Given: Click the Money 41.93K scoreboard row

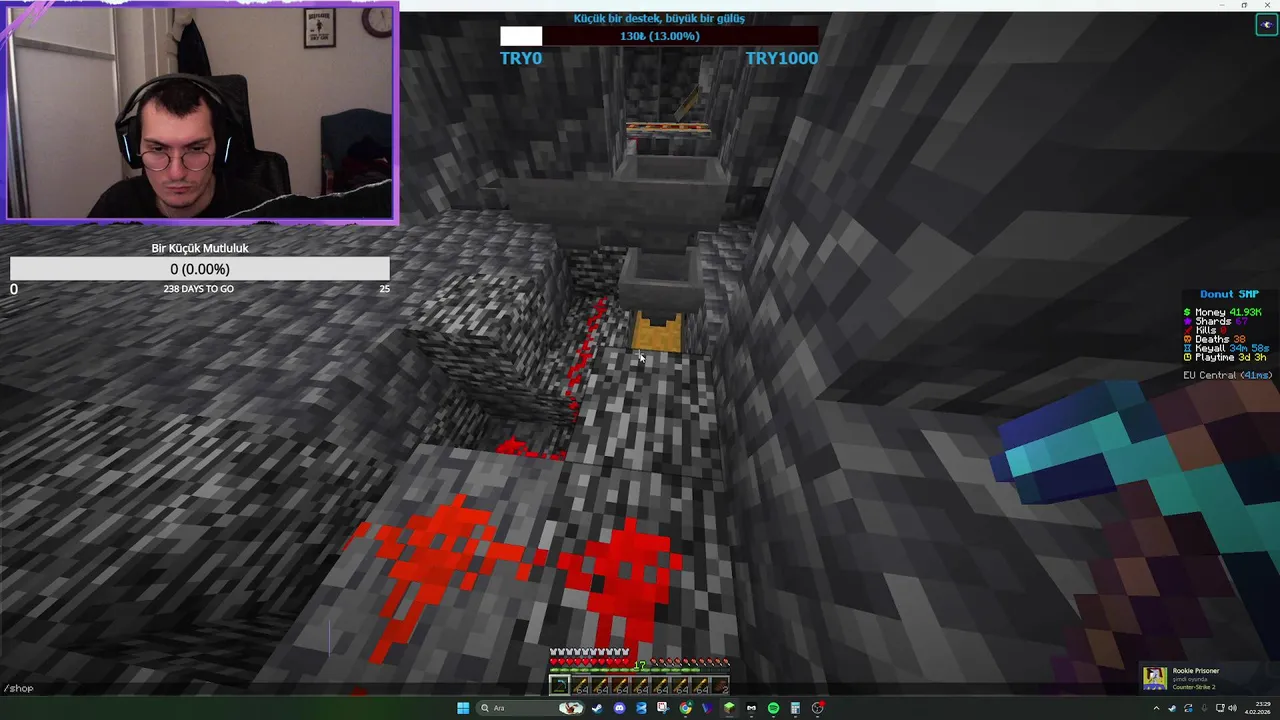Looking at the screenshot, I should pyautogui.click(x=1223, y=312).
